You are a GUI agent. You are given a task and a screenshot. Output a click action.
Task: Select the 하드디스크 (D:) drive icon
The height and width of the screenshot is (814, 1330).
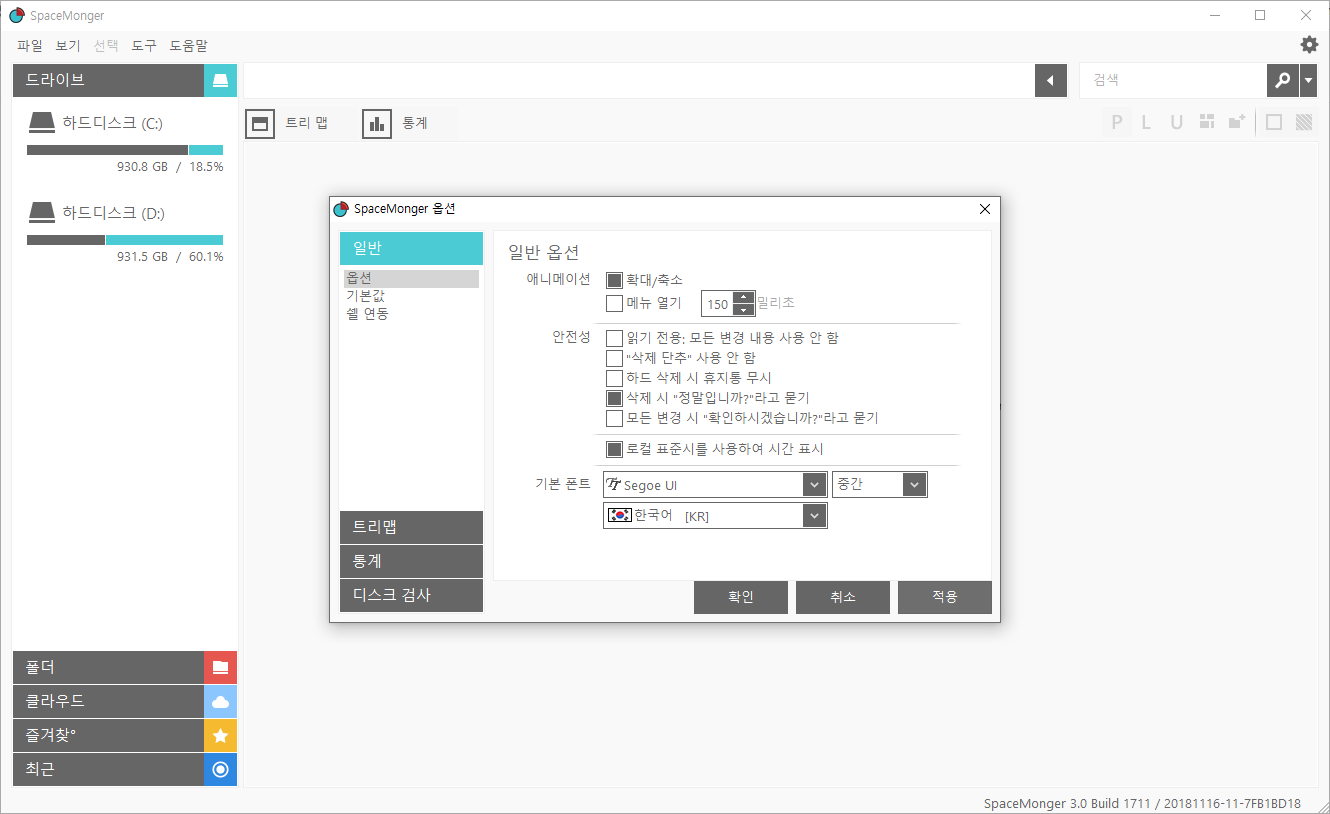pos(41,213)
